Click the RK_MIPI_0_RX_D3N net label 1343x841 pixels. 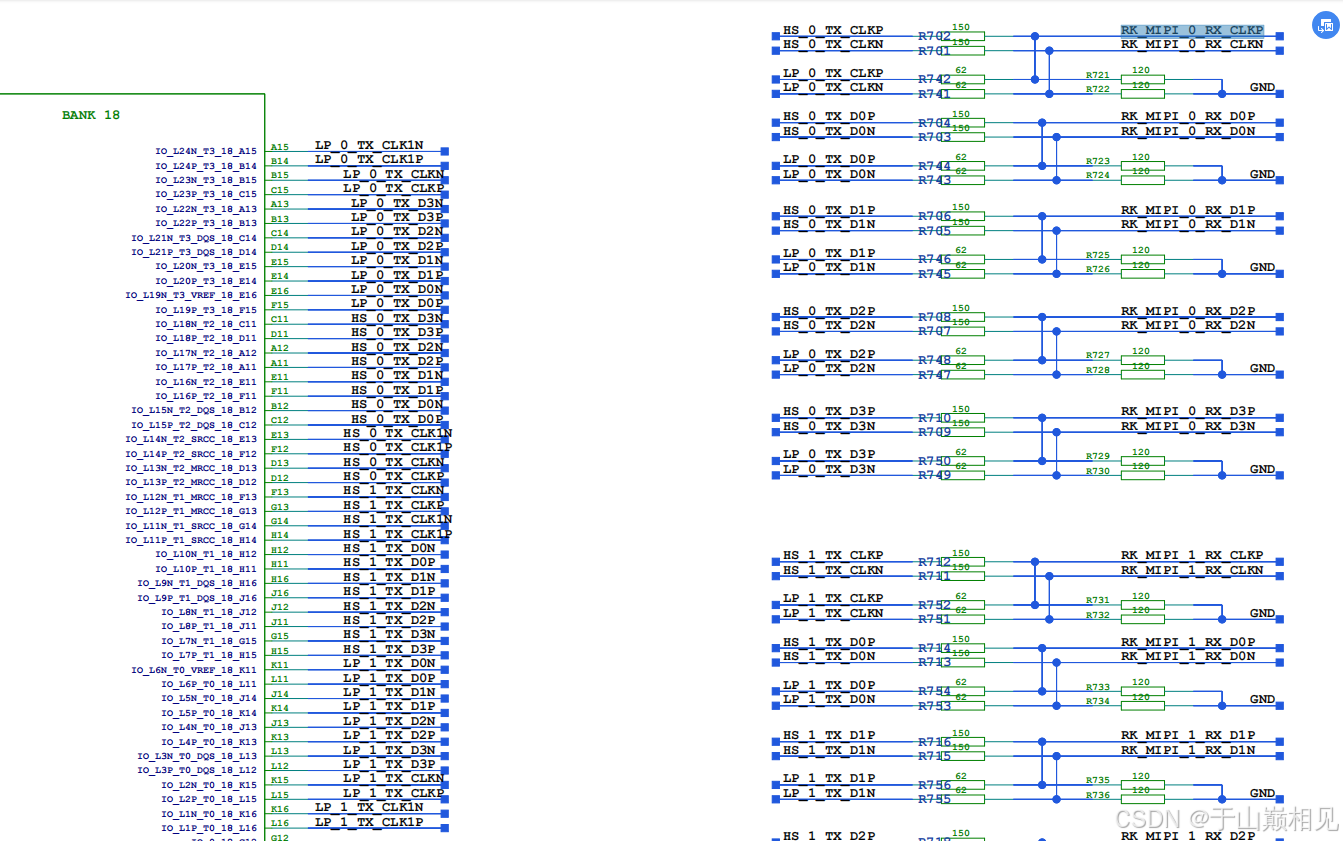[1188, 426]
